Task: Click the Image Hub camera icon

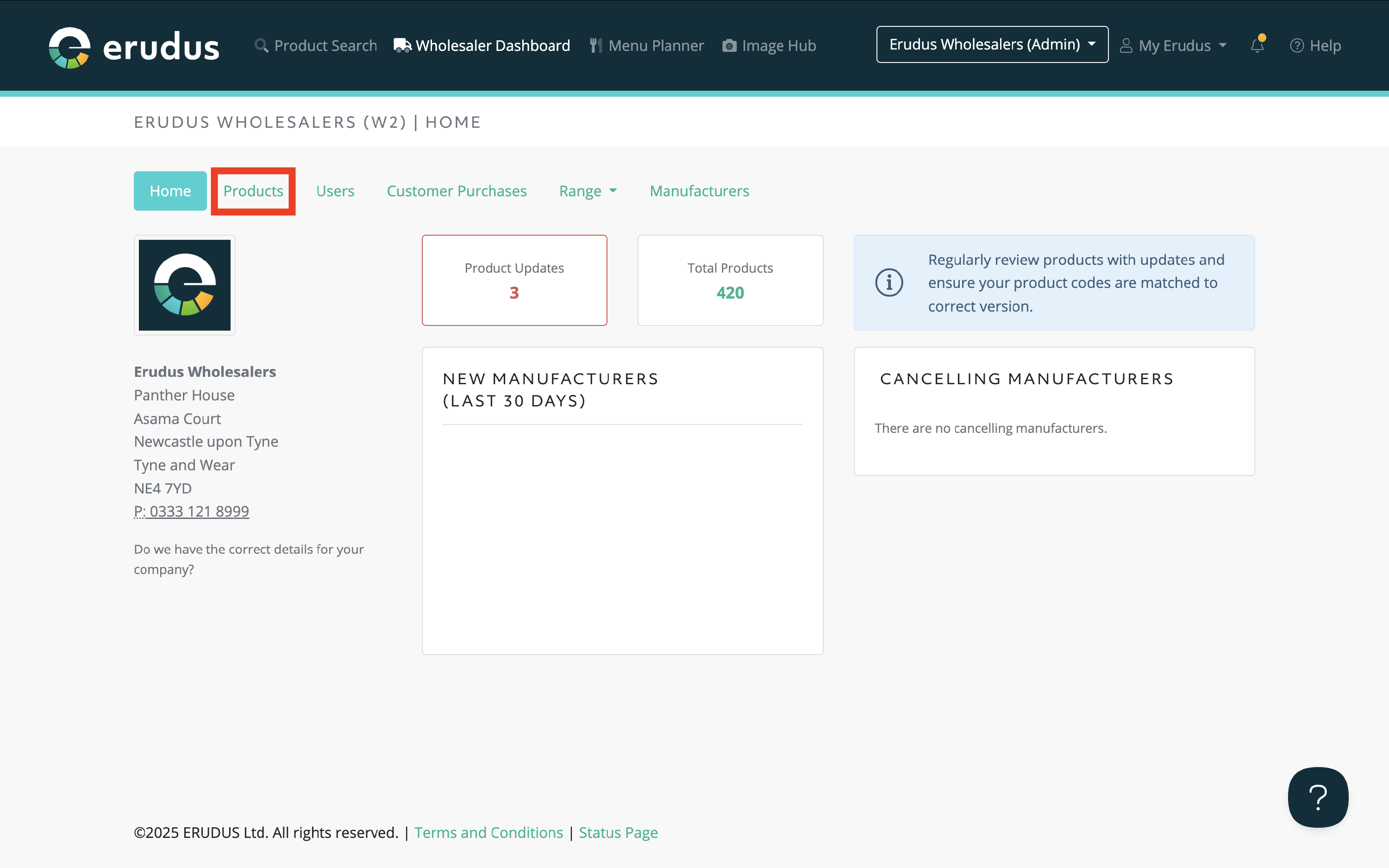Action: pyautogui.click(x=729, y=45)
